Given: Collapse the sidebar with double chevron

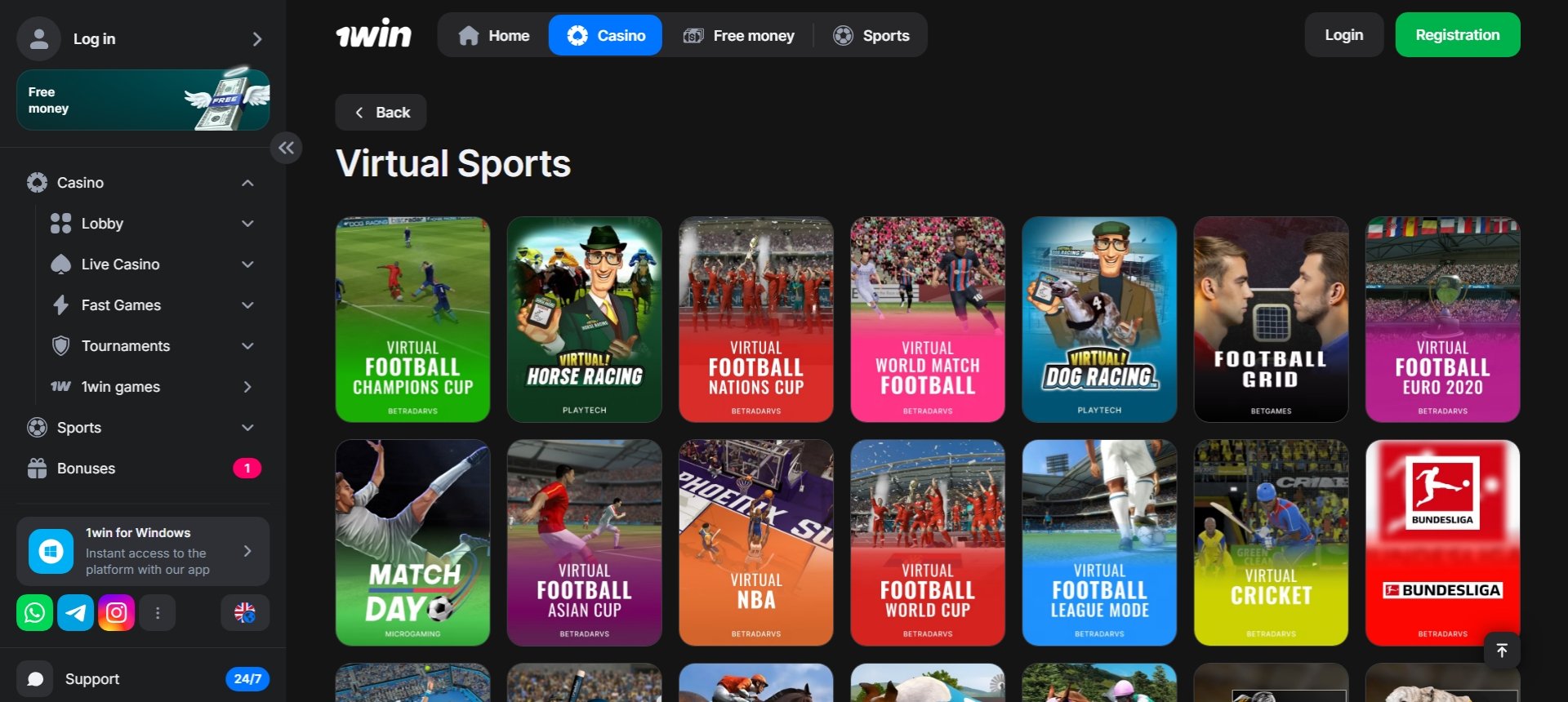Looking at the screenshot, I should (x=286, y=148).
